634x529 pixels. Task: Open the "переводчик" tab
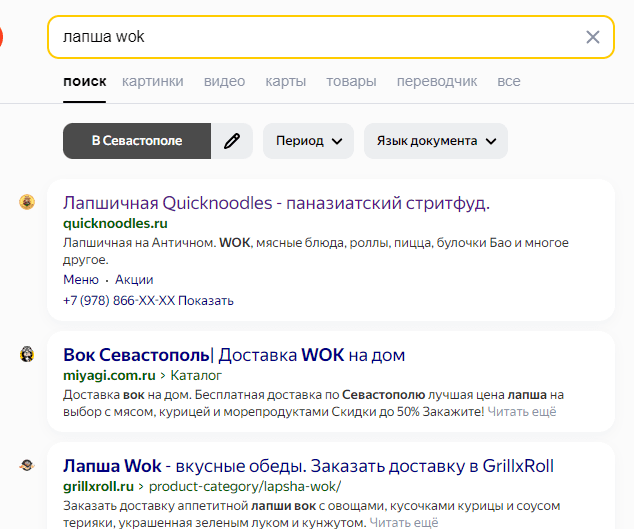pos(436,81)
